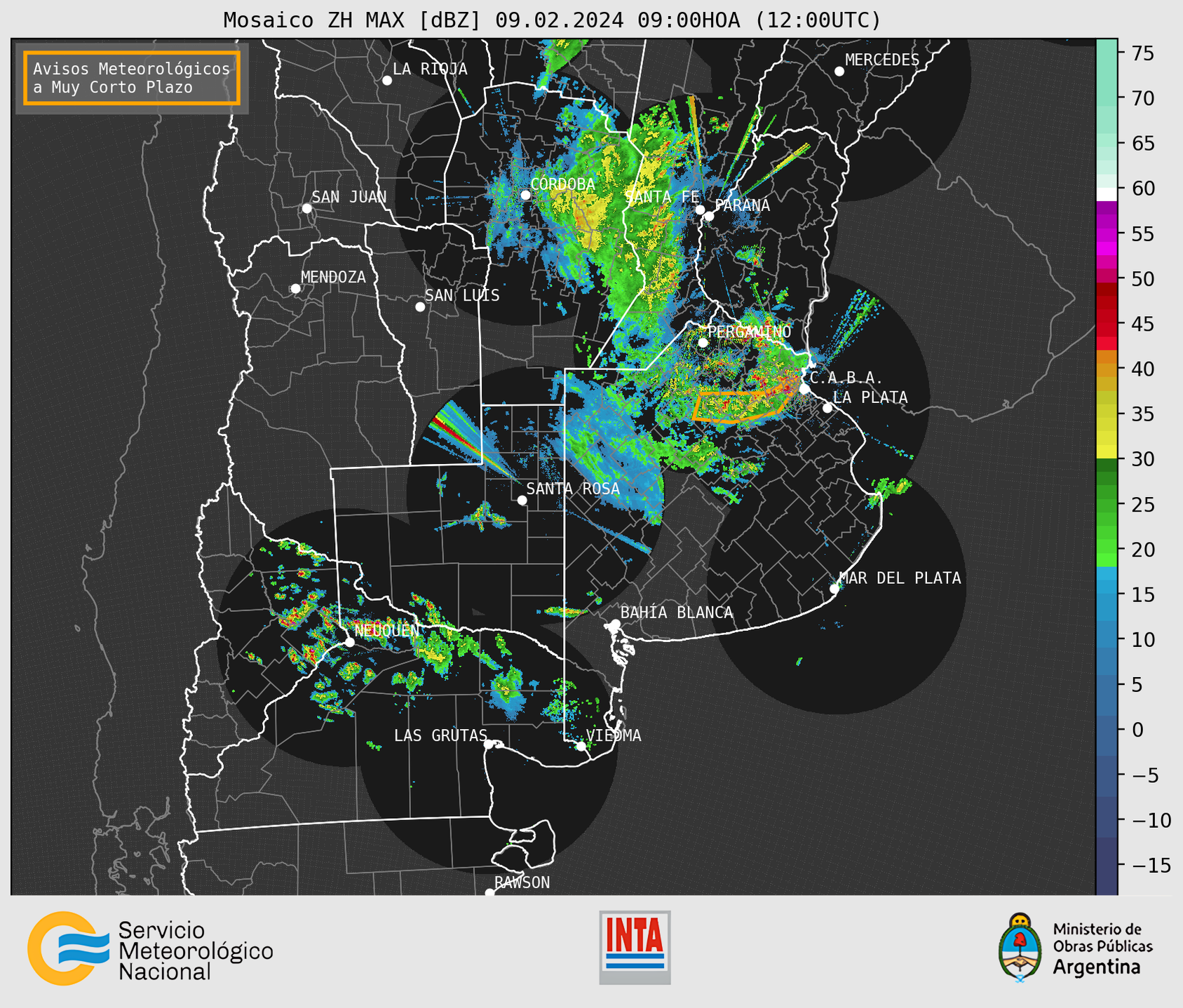Click the VIEDMA city label
The image size is (1183, 1008).
614,735
